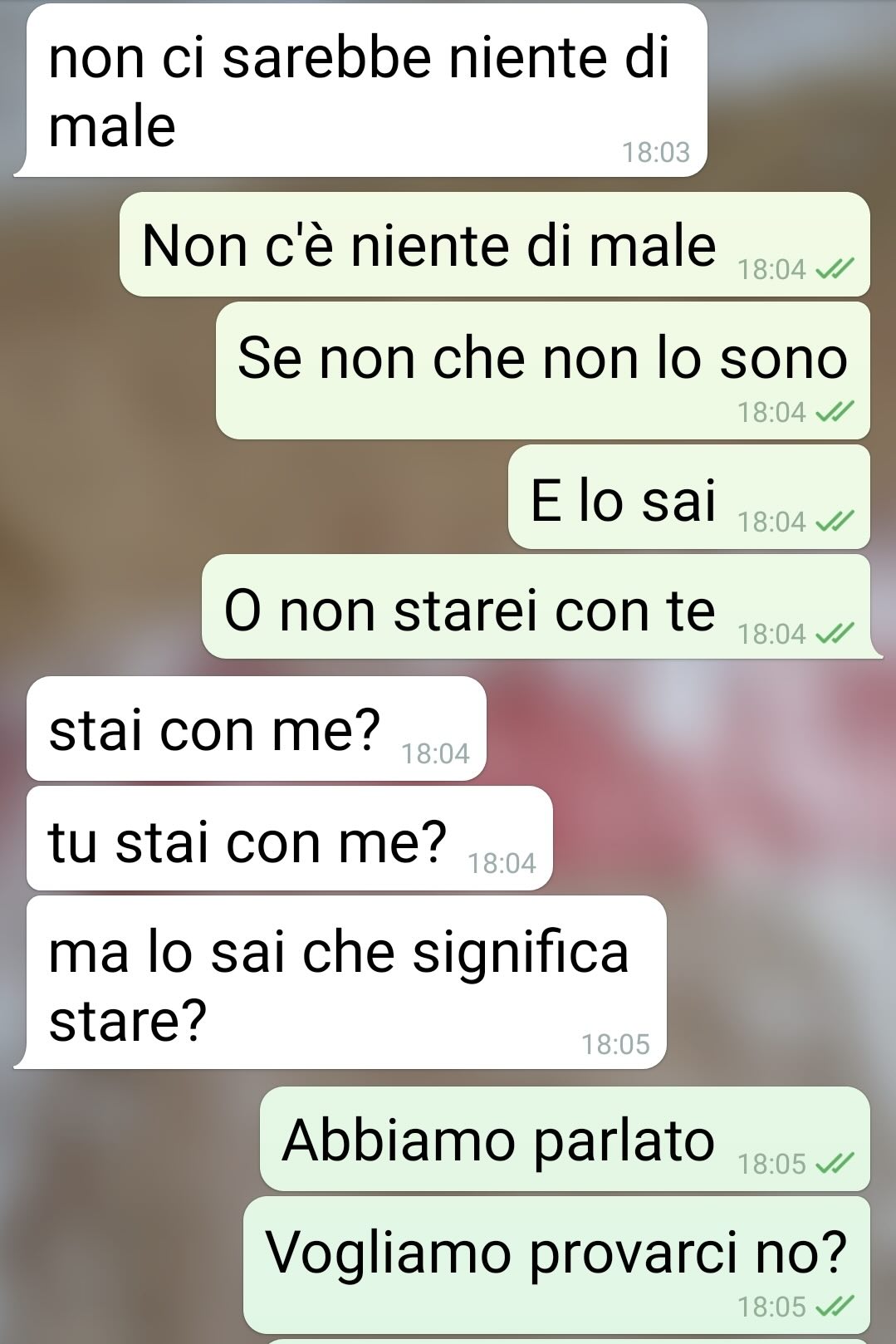
Task: Click the 18:04 timestamp beside 'tu stai con me?'
Action: [x=502, y=864]
